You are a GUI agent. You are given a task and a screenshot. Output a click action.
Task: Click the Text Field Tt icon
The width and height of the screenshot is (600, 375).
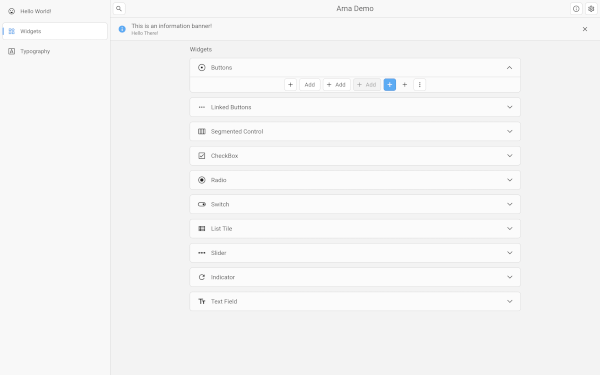[202, 302]
